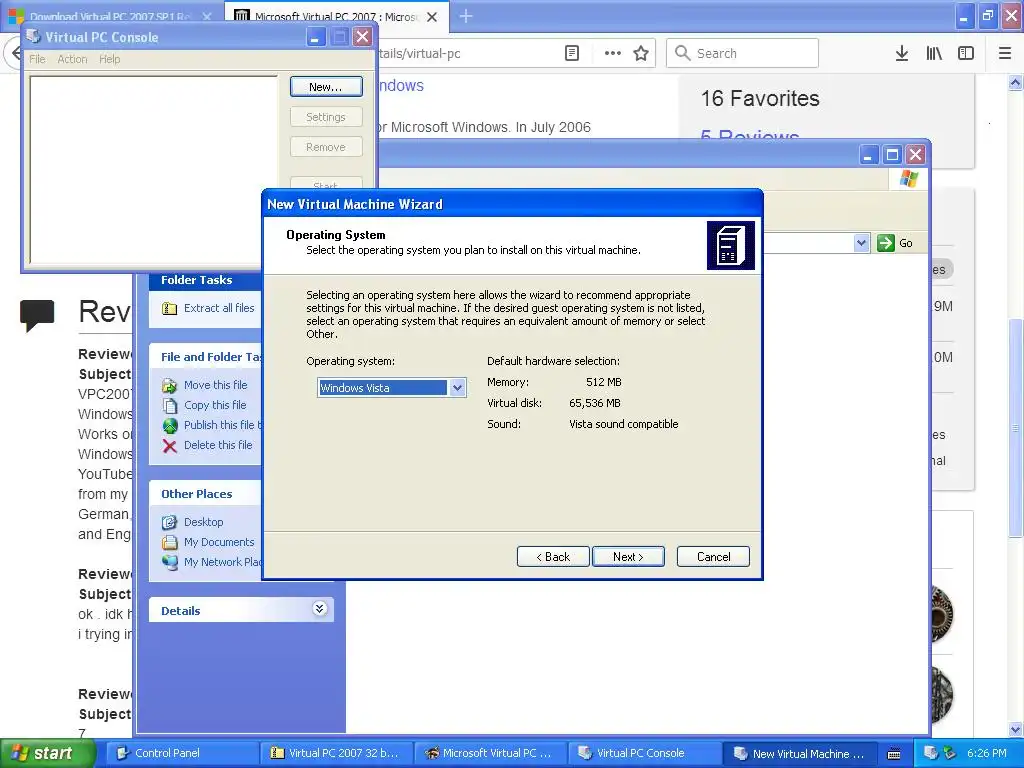Click the scroll-down arrow of the browser page
The height and width of the screenshot is (768, 1024).
pyautogui.click(x=1015, y=729)
